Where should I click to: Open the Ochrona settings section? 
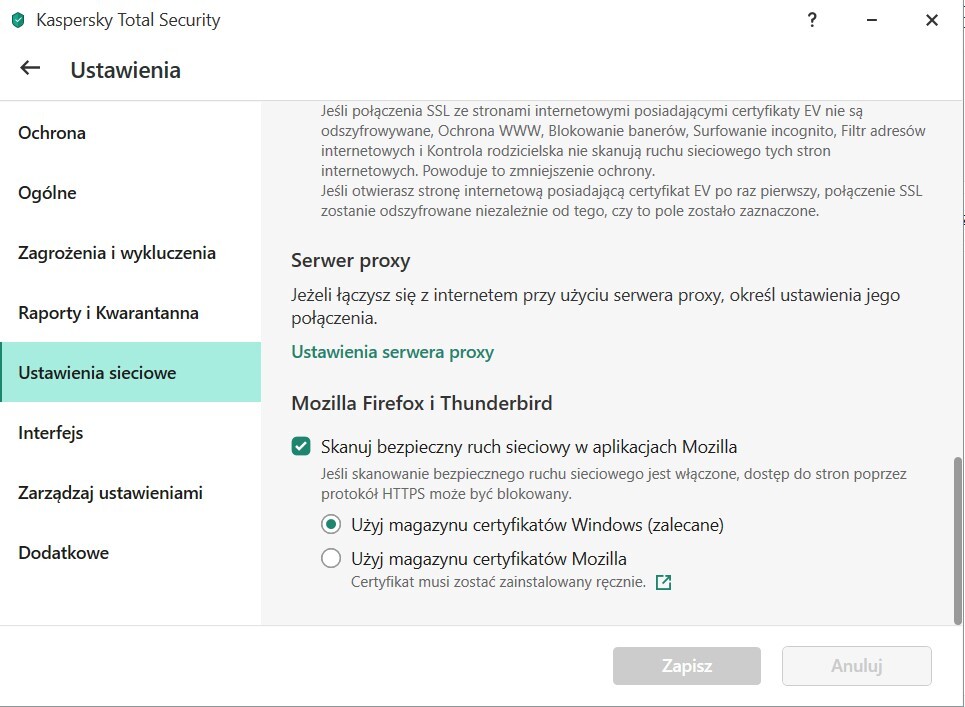[x=52, y=133]
